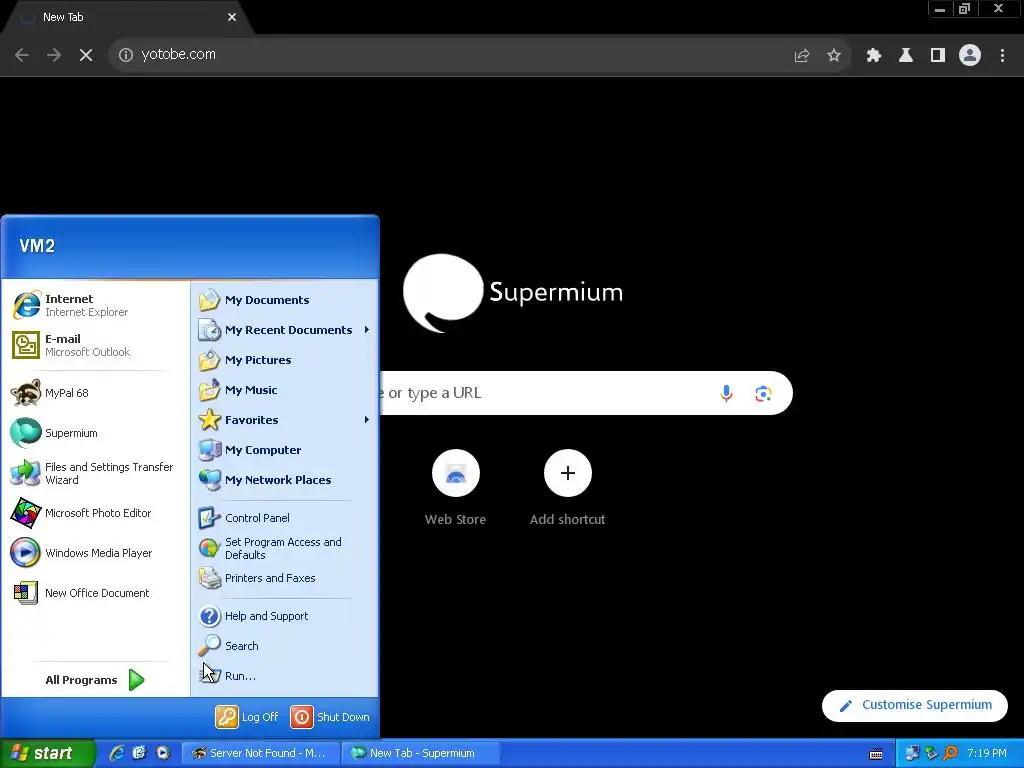The height and width of the screenshot is (768, 1024).
Task: Launch MyPal 68 browser
Action: tap(95, 393)
